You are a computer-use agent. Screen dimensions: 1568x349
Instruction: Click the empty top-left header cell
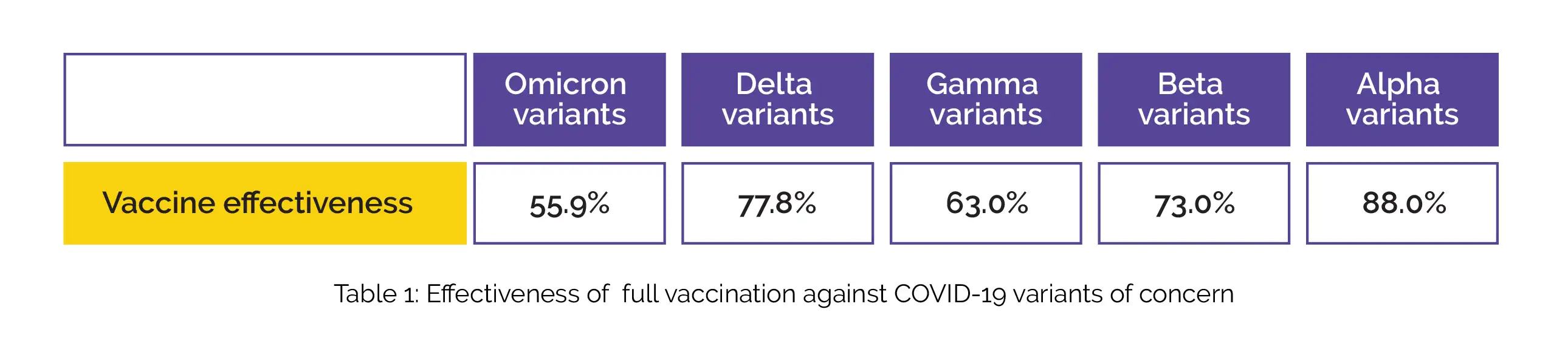265,100
